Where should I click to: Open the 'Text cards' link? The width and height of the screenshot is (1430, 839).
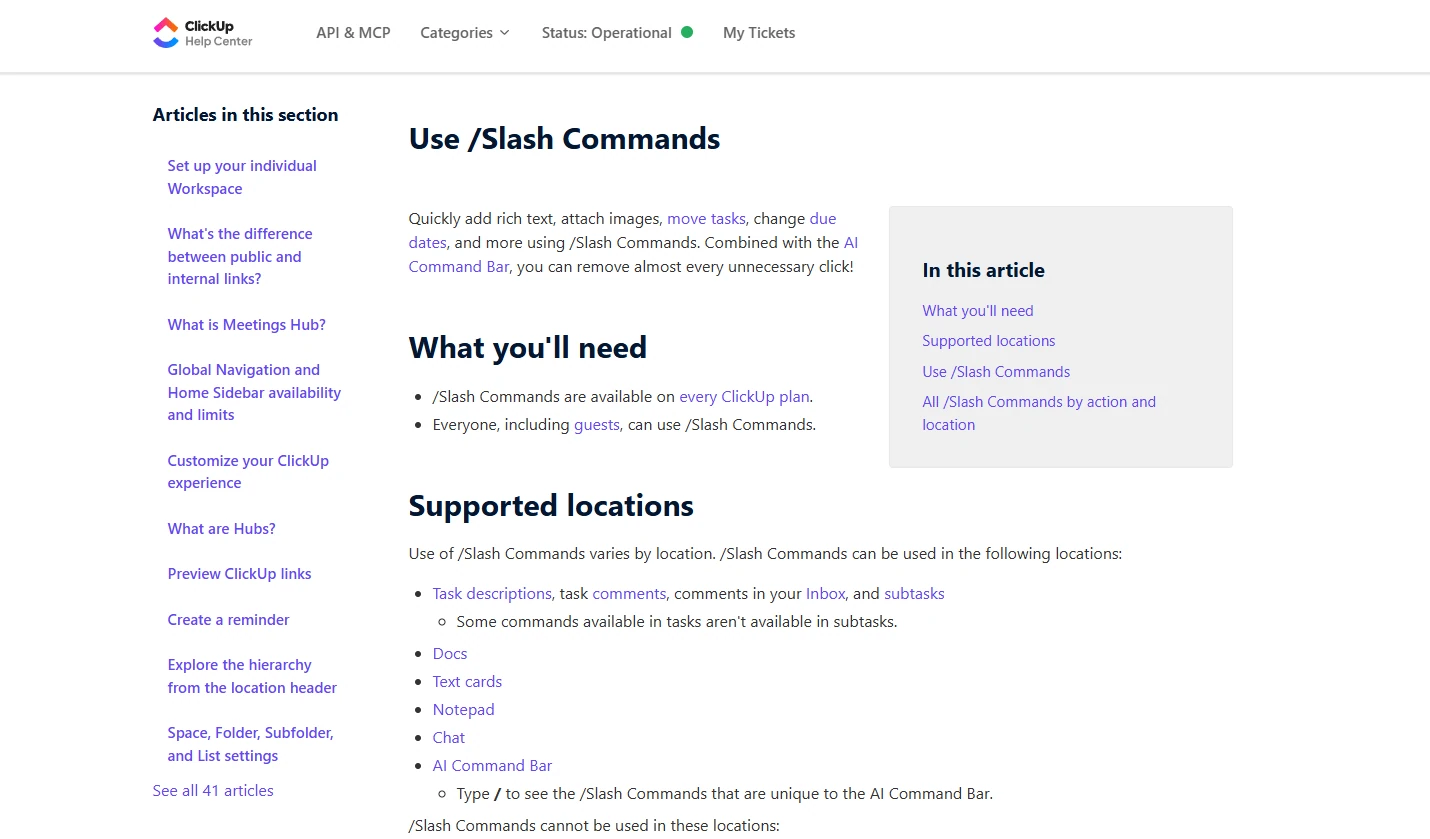pyautogui.click(x=467, y=682)
